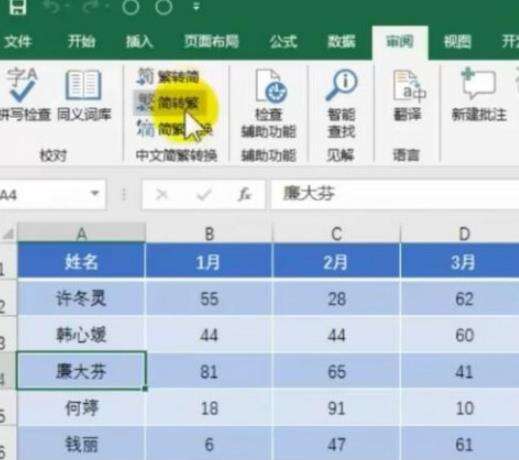Select cell with name 韩心媛
This screenshot has height=460, width=519.
(x=82, y=334)
